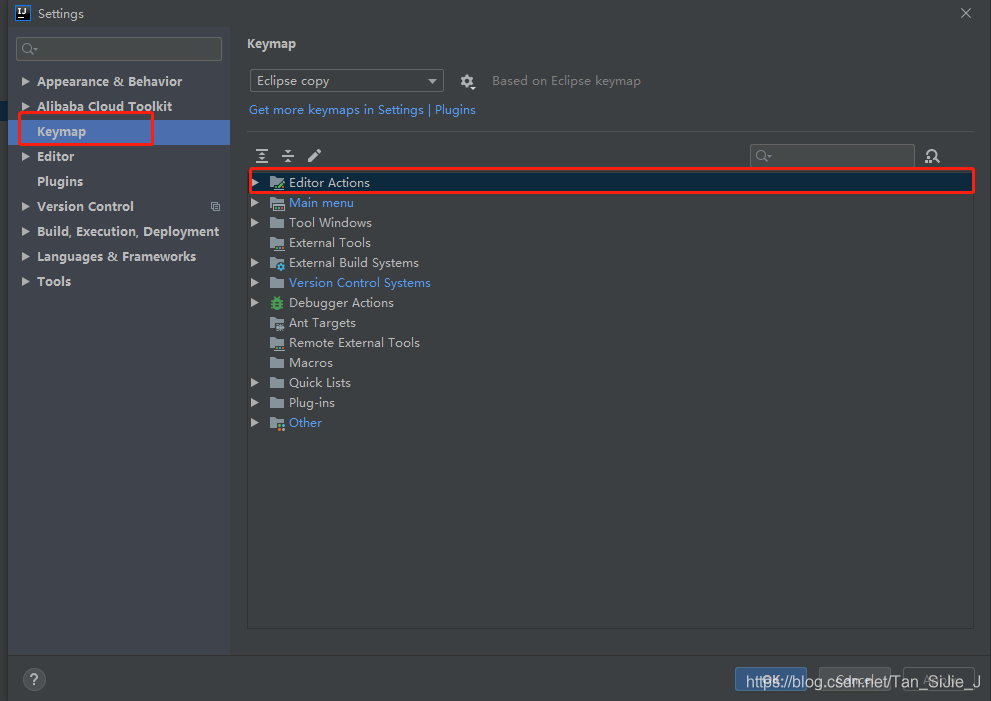This screenshot has width=991, height=701.
Task: Open the keymap gear options menu
Action: point(467,81)
